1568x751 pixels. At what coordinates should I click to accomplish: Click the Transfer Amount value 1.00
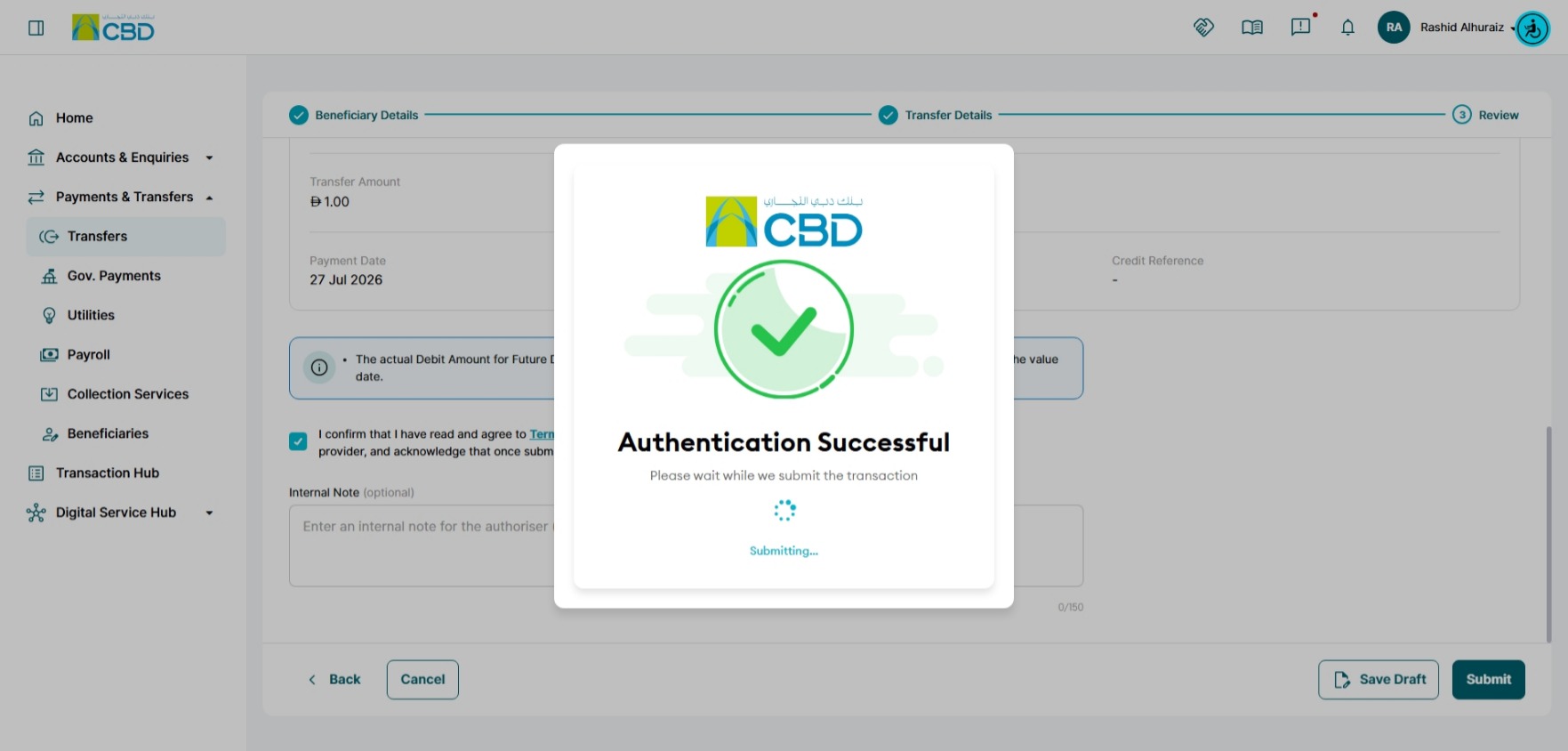[330, 202]
